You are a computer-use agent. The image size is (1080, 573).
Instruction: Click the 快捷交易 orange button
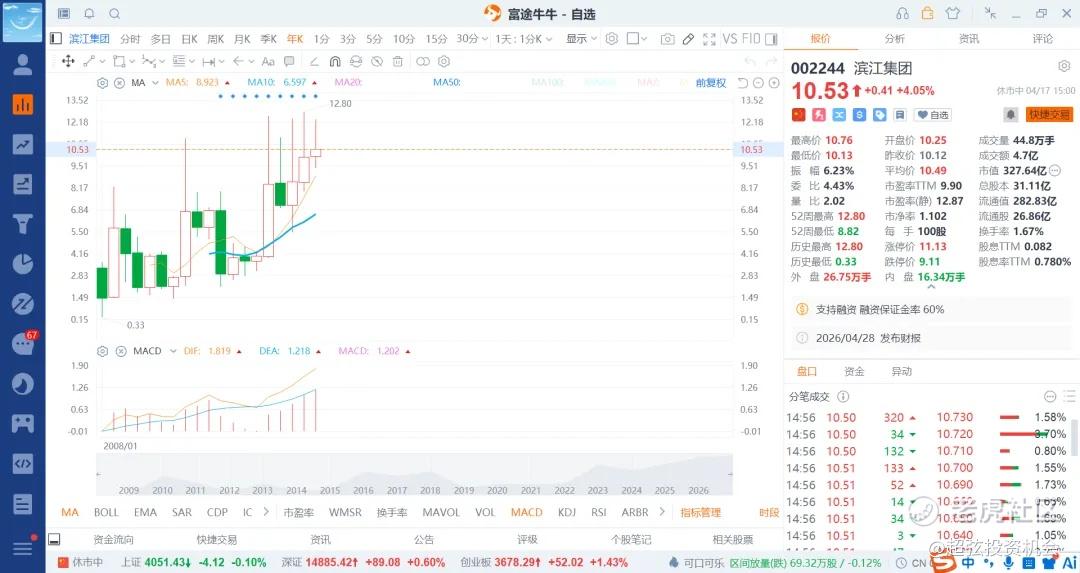1049,114
